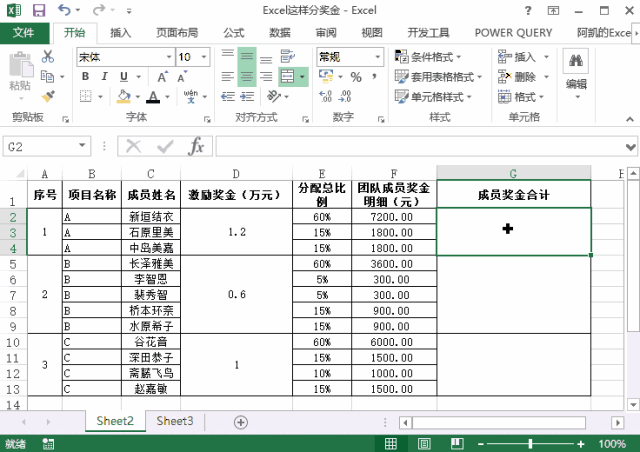Switch to the 插入 ribbon tab
The height and width of the screenshot is (452, 640).
point(120,33)
